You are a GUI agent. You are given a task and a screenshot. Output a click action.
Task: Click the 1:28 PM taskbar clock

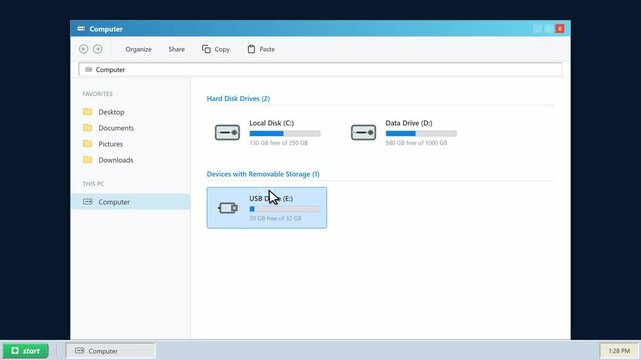[619, 351]
